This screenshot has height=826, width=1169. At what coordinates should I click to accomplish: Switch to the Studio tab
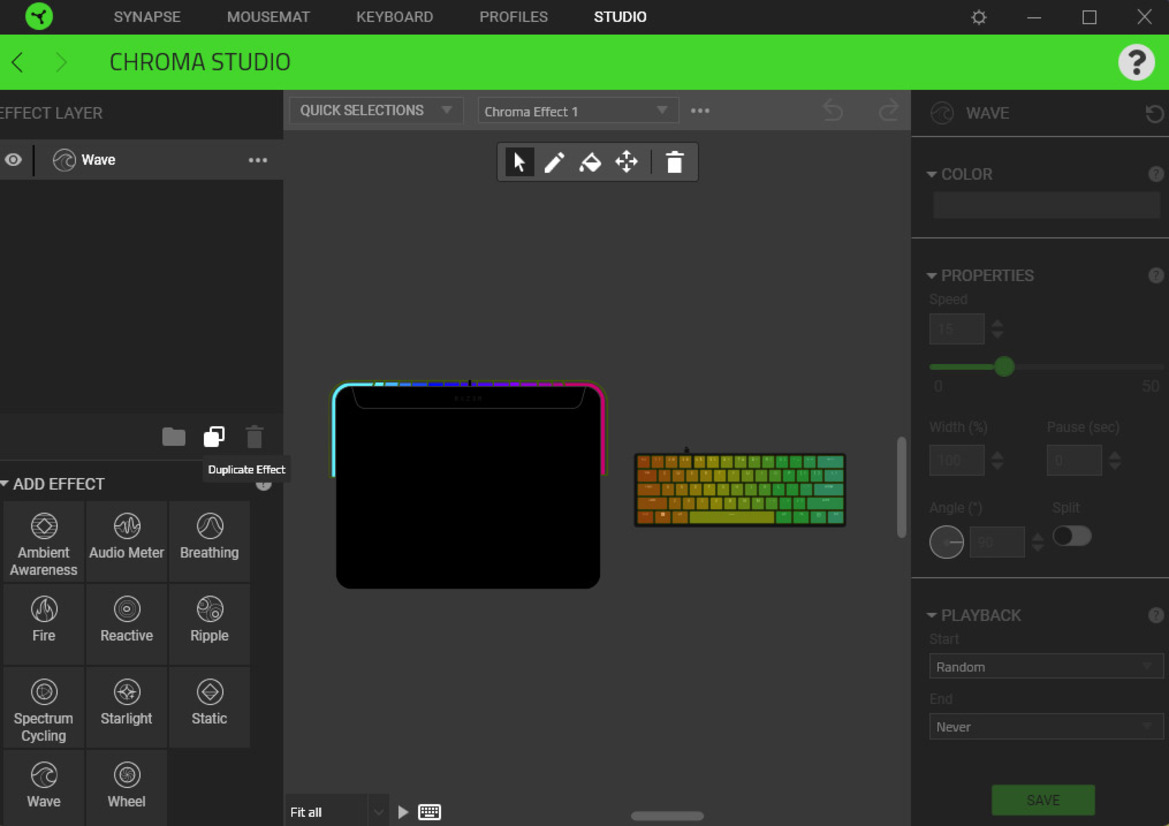point(620,16)
